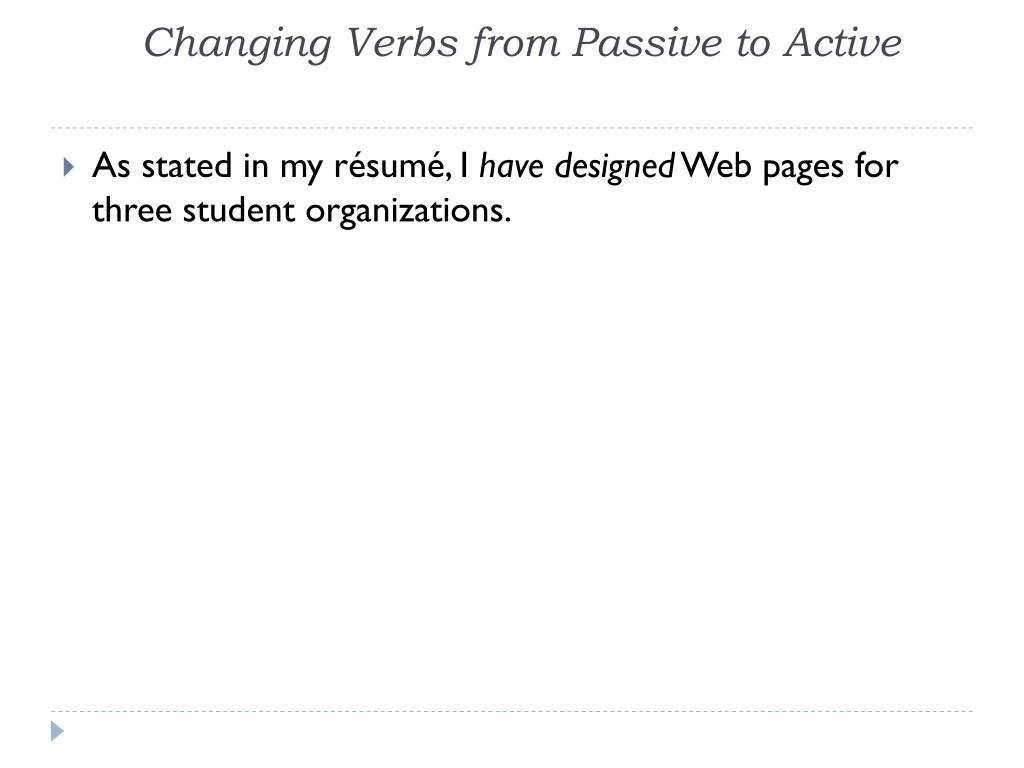Click the word 'As' beginning the bullet
Viewport: 1024px width, 768px height.
tap(111, 166)
